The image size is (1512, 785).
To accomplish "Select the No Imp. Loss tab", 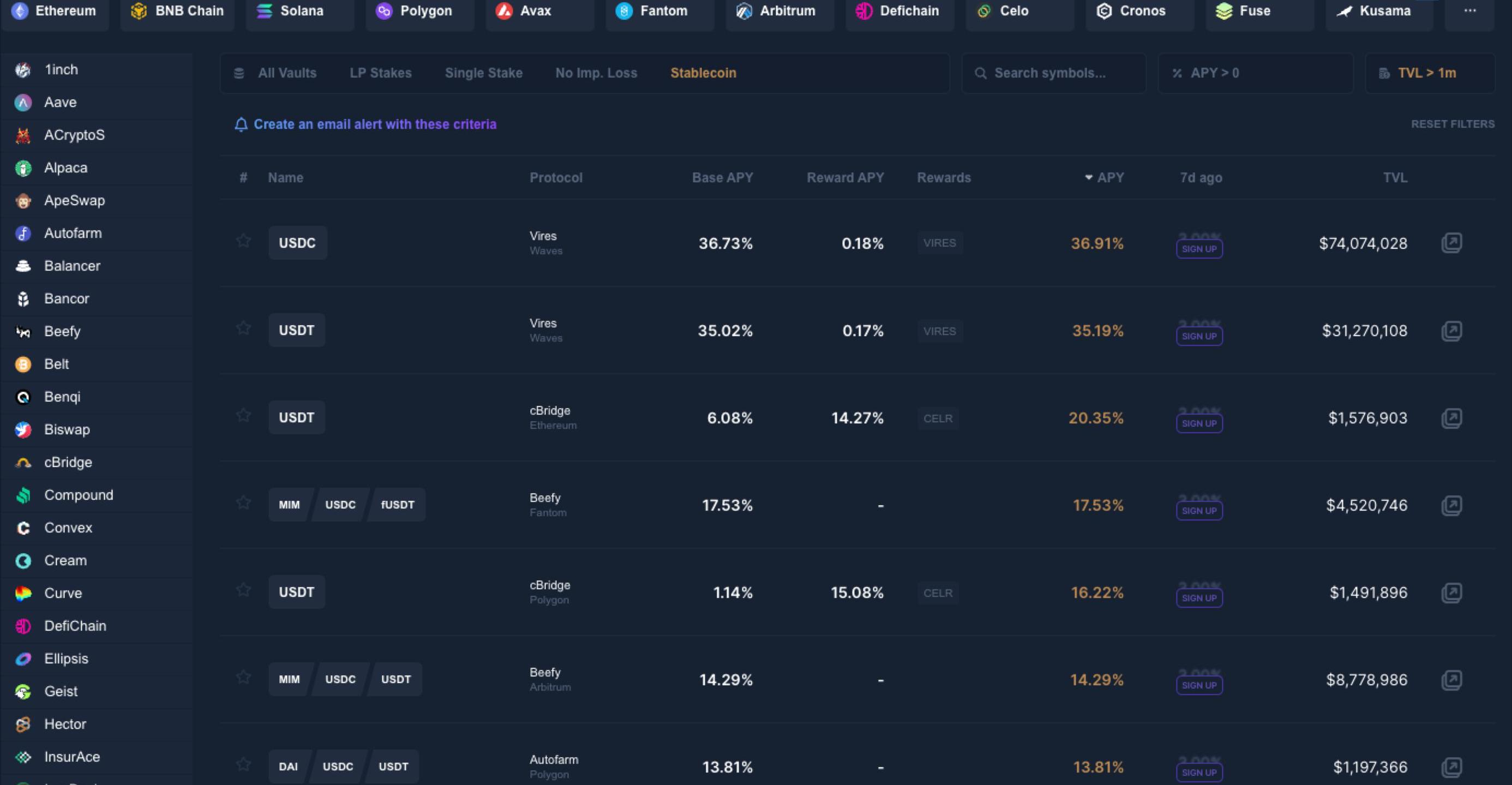I will [596, 73].
